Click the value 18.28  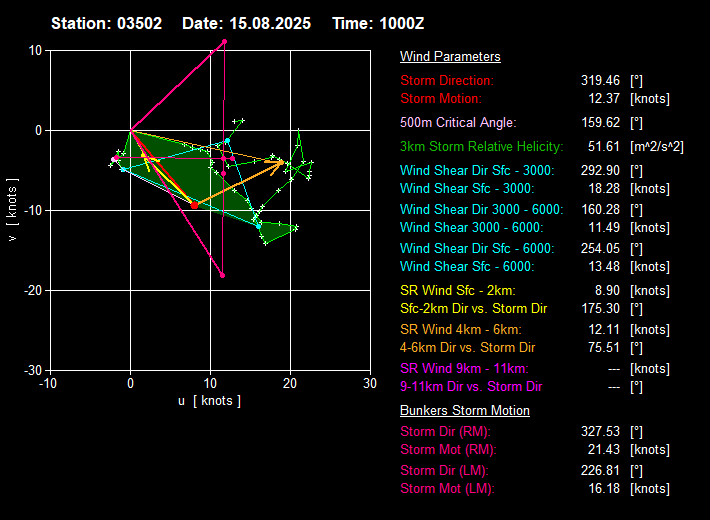pos(604,189)
